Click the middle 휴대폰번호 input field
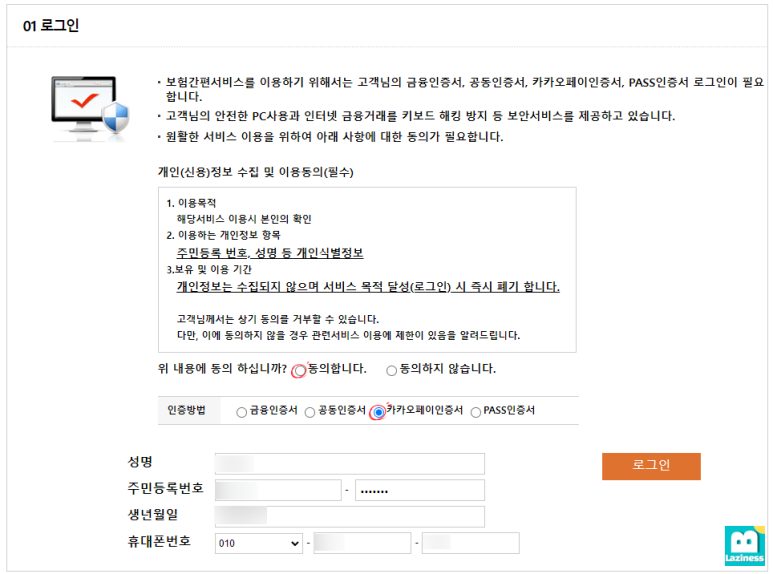Image resolution: width=773 pixels, height=574 pixels. coord(362,543)
